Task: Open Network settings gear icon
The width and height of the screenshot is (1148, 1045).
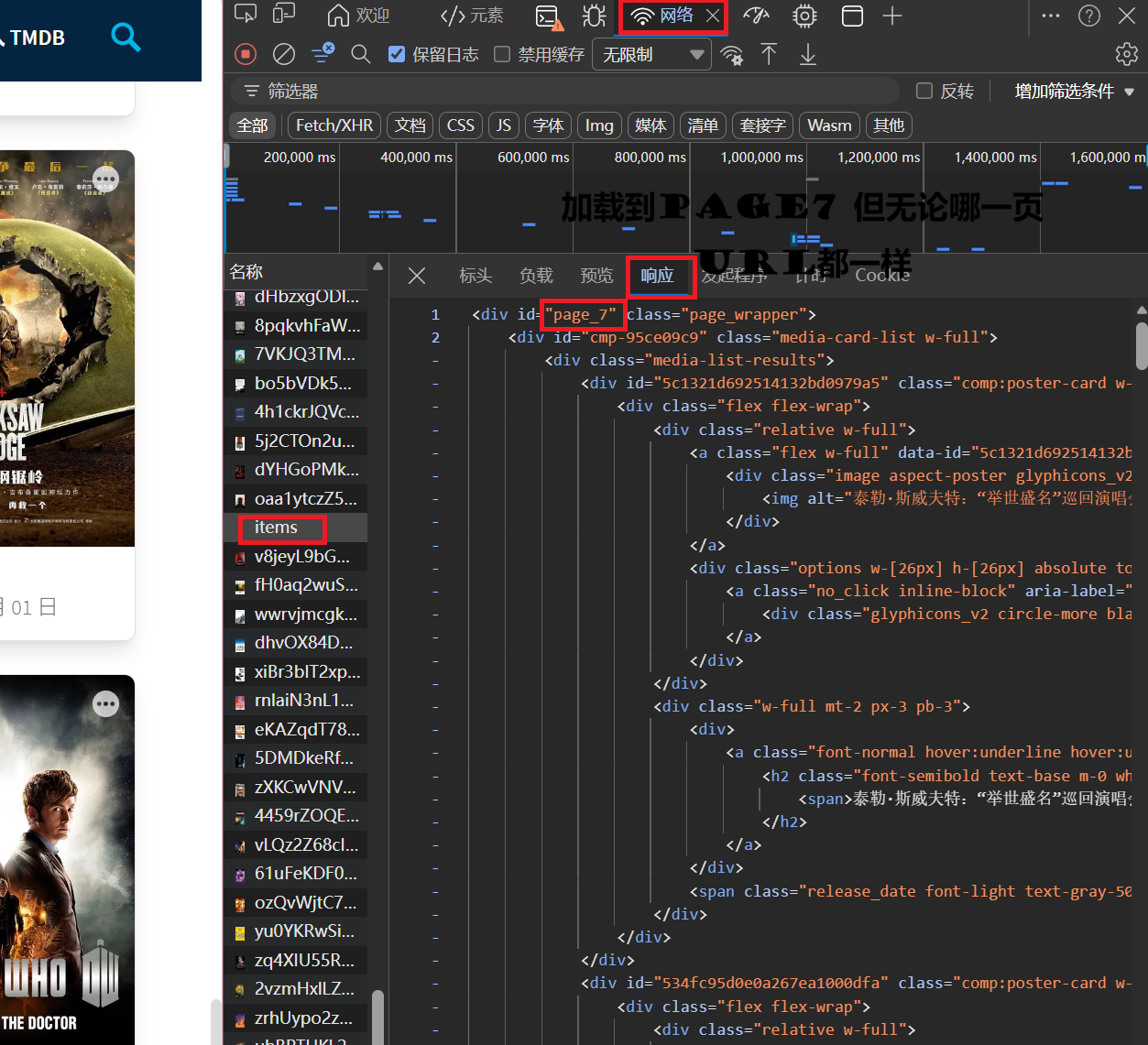Action: (1127, 54)
